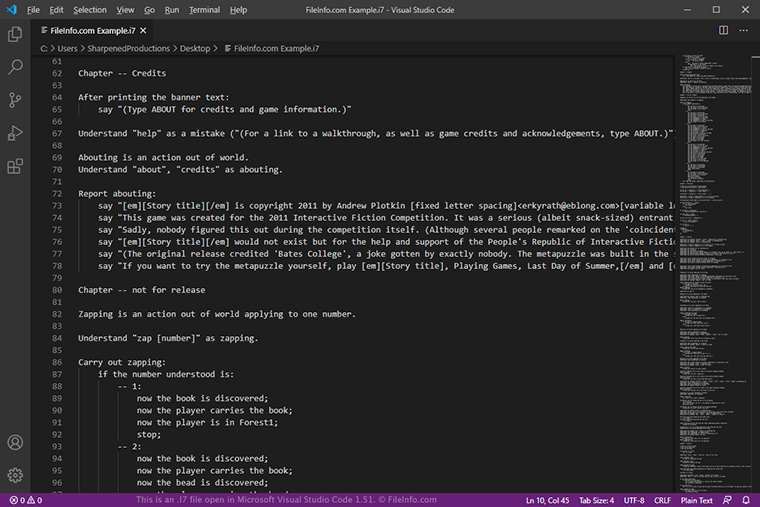Open the Selection menu
Screen dimensions: 760x507
[x=89, y=9]
